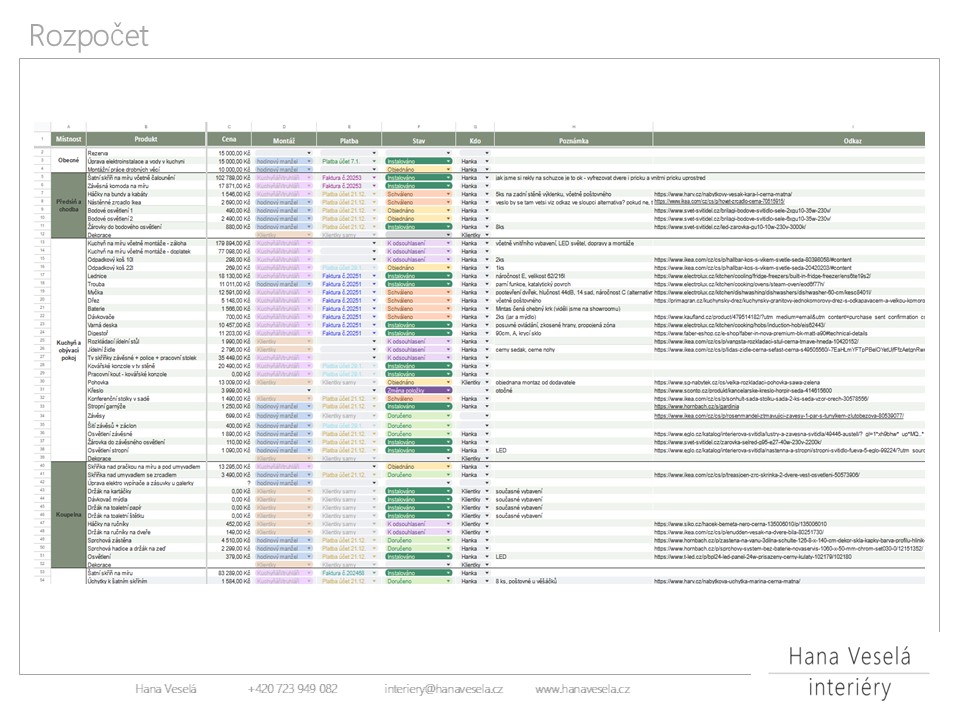Open the Stav dropdown for Lednice row
The image size is (960, 720).
coord(418,276)
